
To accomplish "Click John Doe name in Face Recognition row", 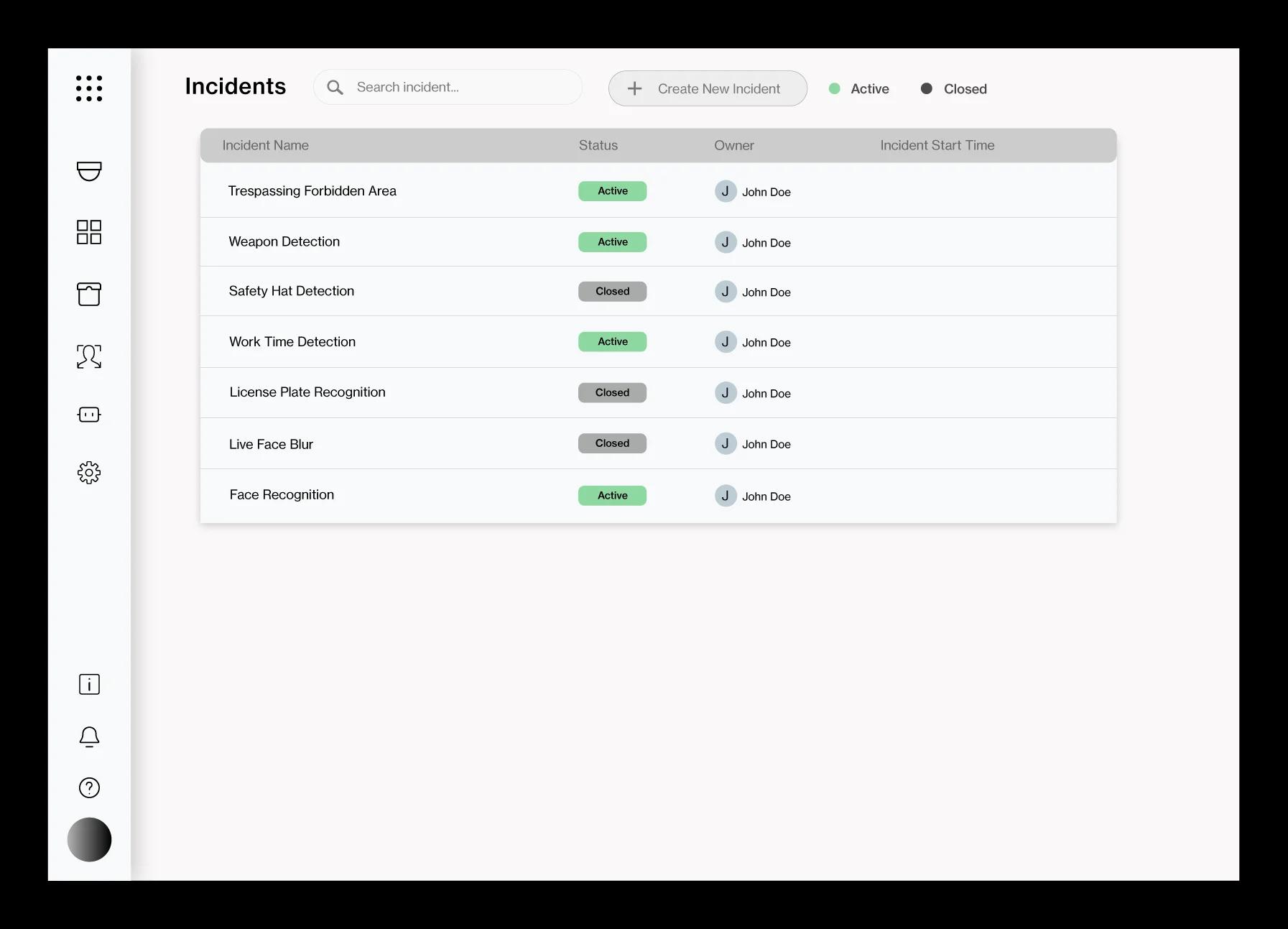I will (x=766, y=496).
